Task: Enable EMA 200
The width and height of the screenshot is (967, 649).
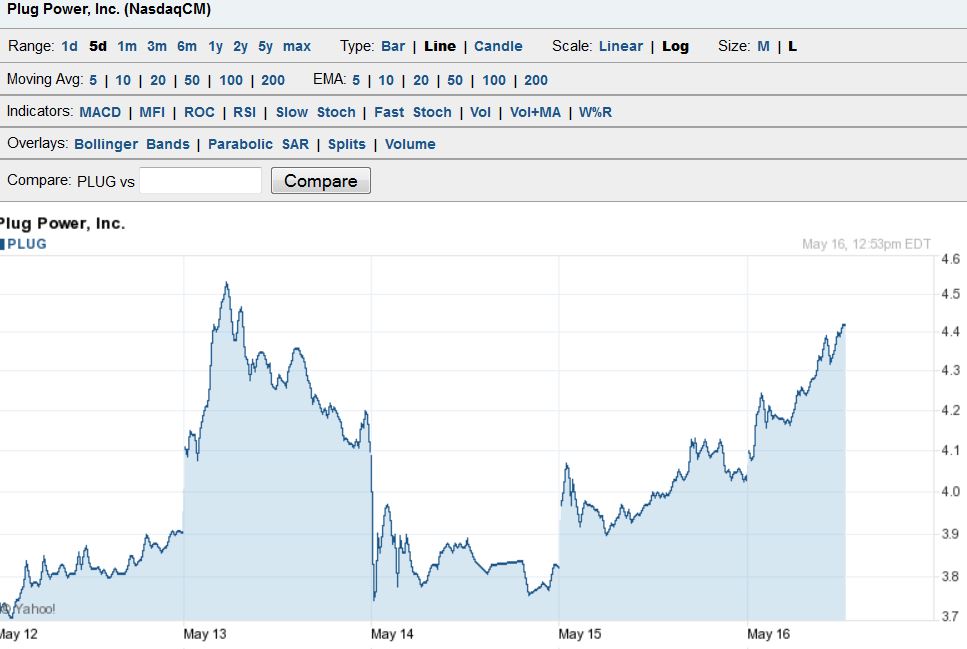Action: click(x=536, y=80)
